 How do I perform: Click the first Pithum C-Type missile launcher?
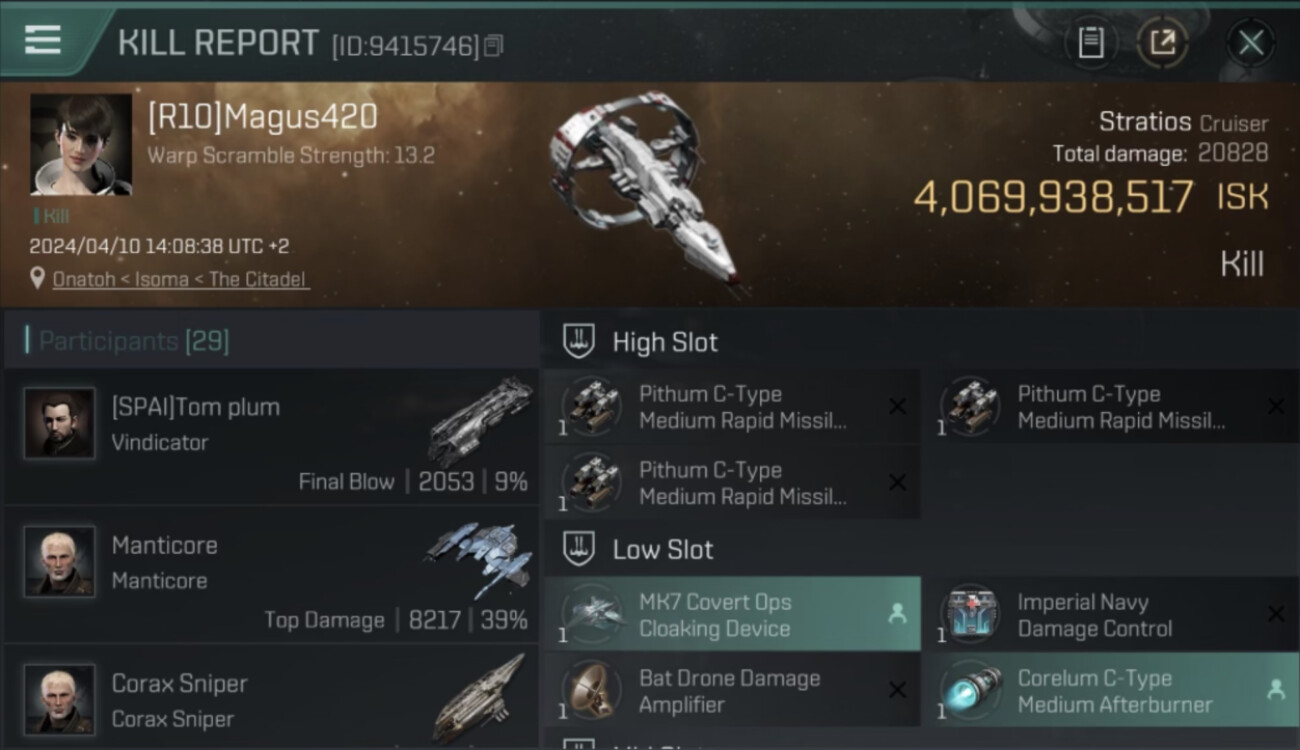(732, 407)
